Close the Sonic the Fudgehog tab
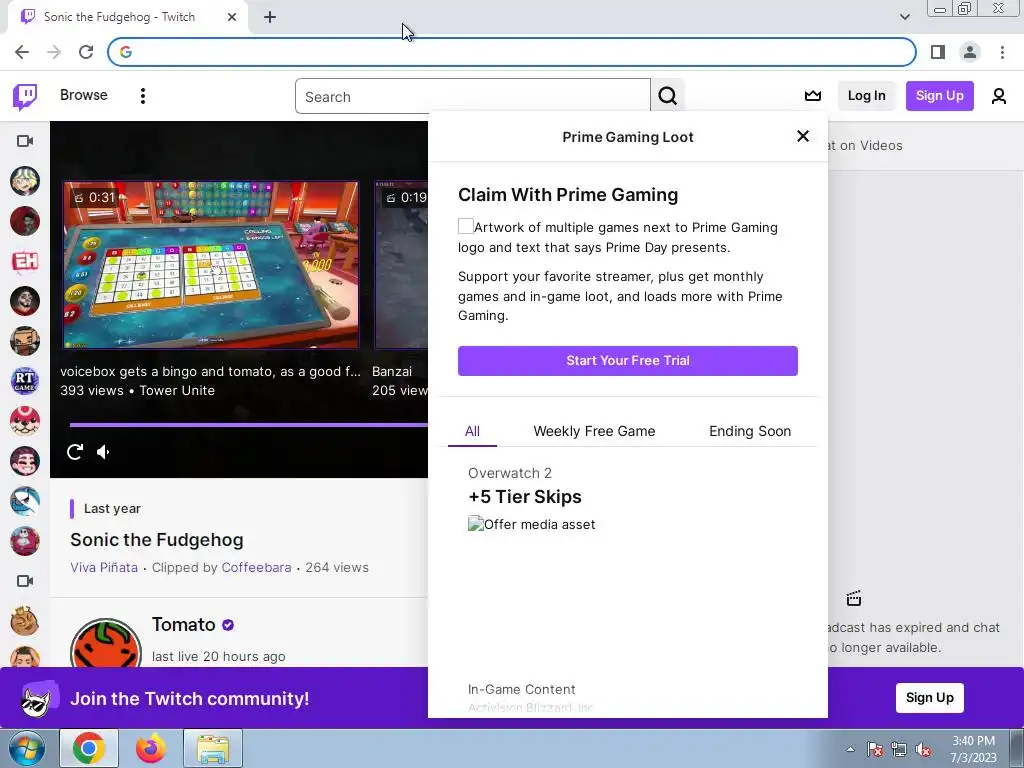 coord(232,17)
